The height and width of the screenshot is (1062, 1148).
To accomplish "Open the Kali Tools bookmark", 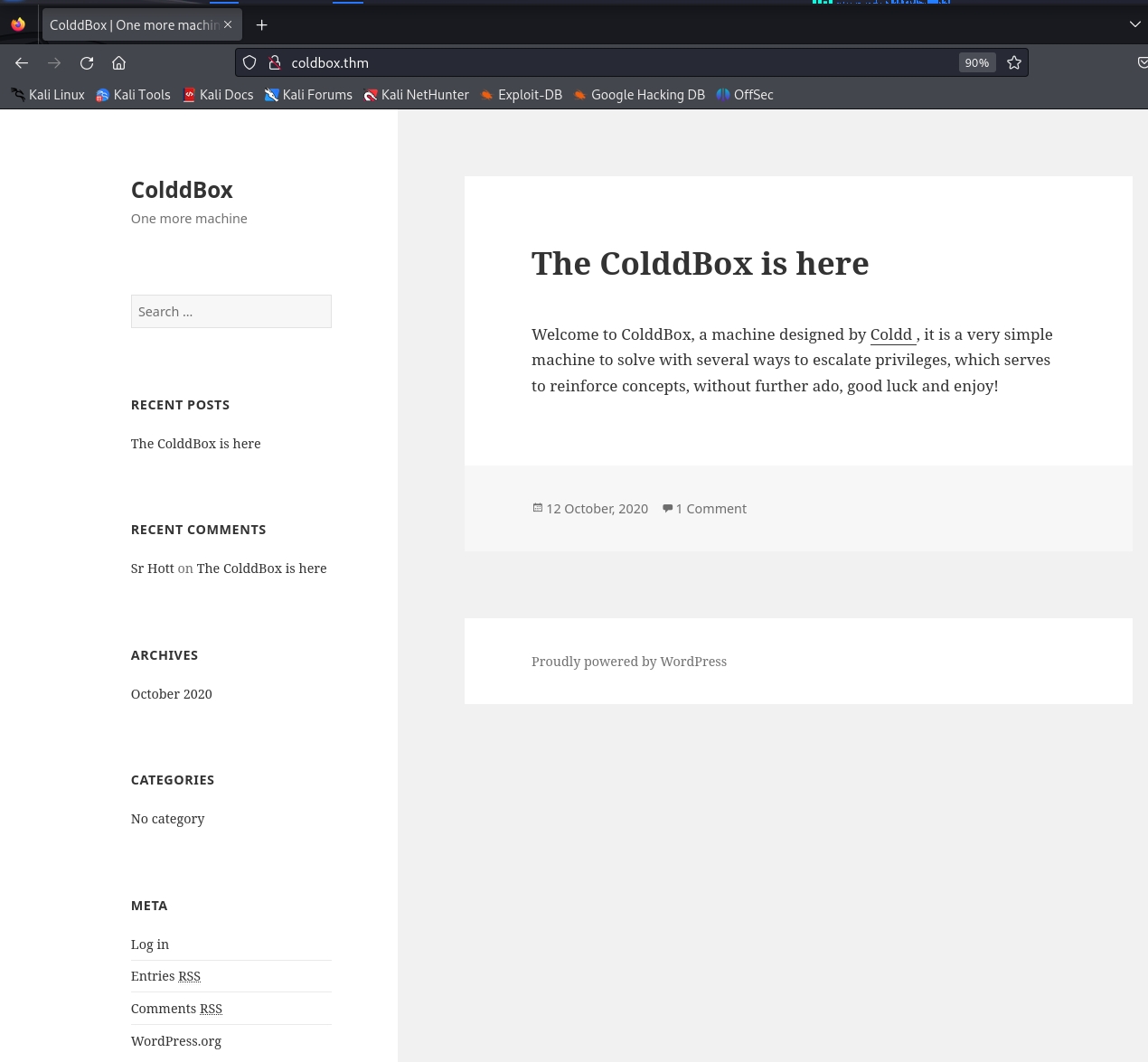I will pos(133,95).
